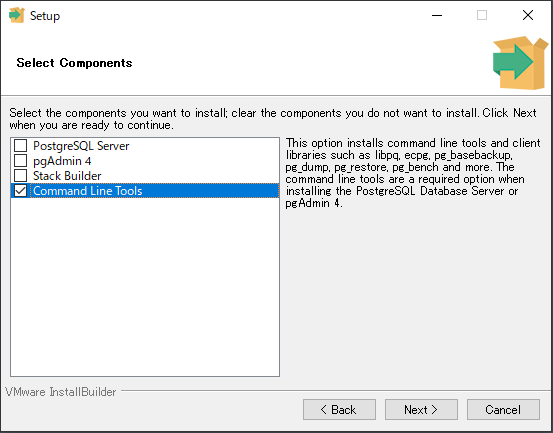Click the VMware InstallBuilder label
Screen dimensions: 553x433
tap(61, 392)
